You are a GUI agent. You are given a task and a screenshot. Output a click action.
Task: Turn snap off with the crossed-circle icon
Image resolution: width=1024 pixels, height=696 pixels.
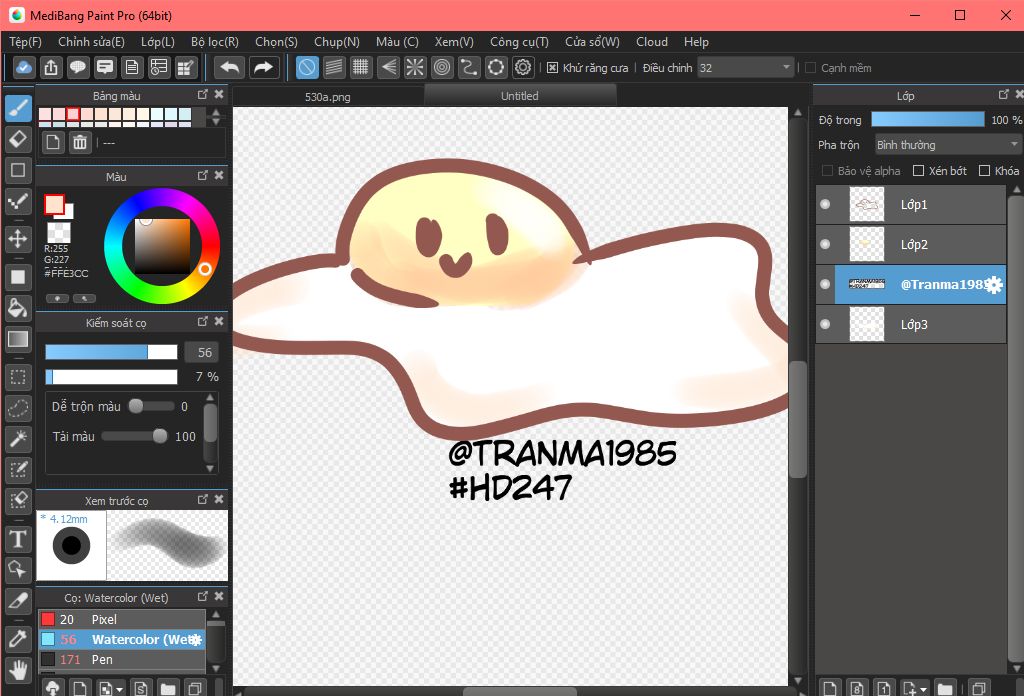coord(307,67)
